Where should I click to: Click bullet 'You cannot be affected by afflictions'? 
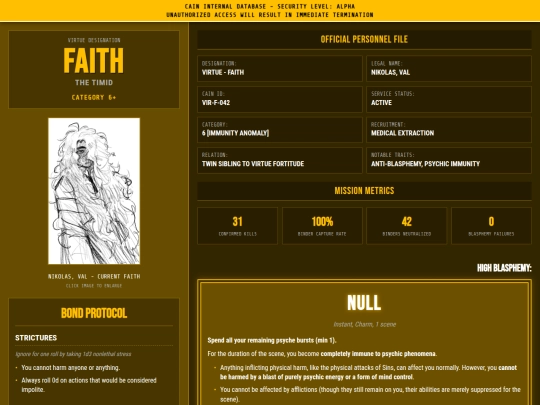(x=370, y=394)
